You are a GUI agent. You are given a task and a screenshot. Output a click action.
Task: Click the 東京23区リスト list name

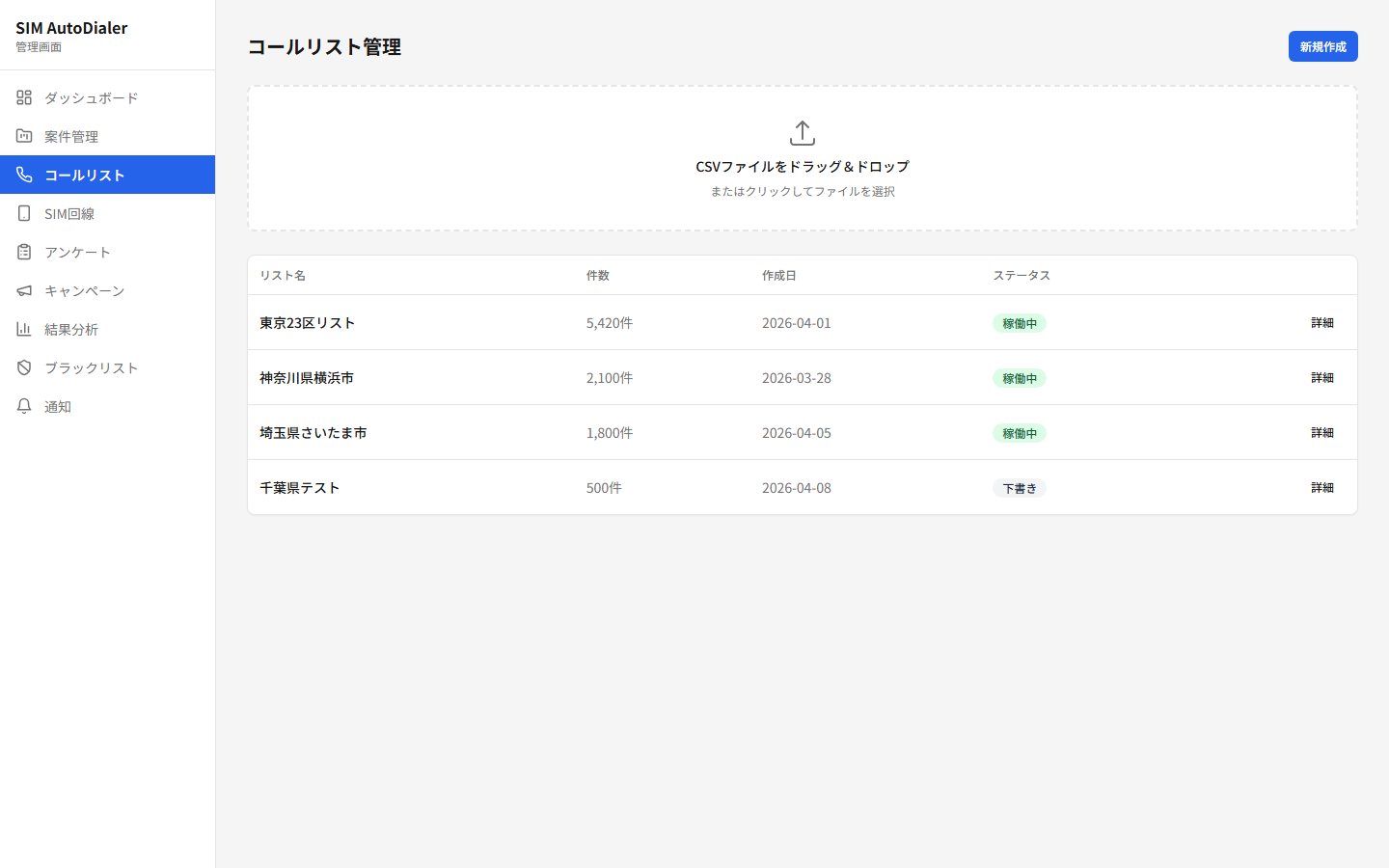pos(308,323)
